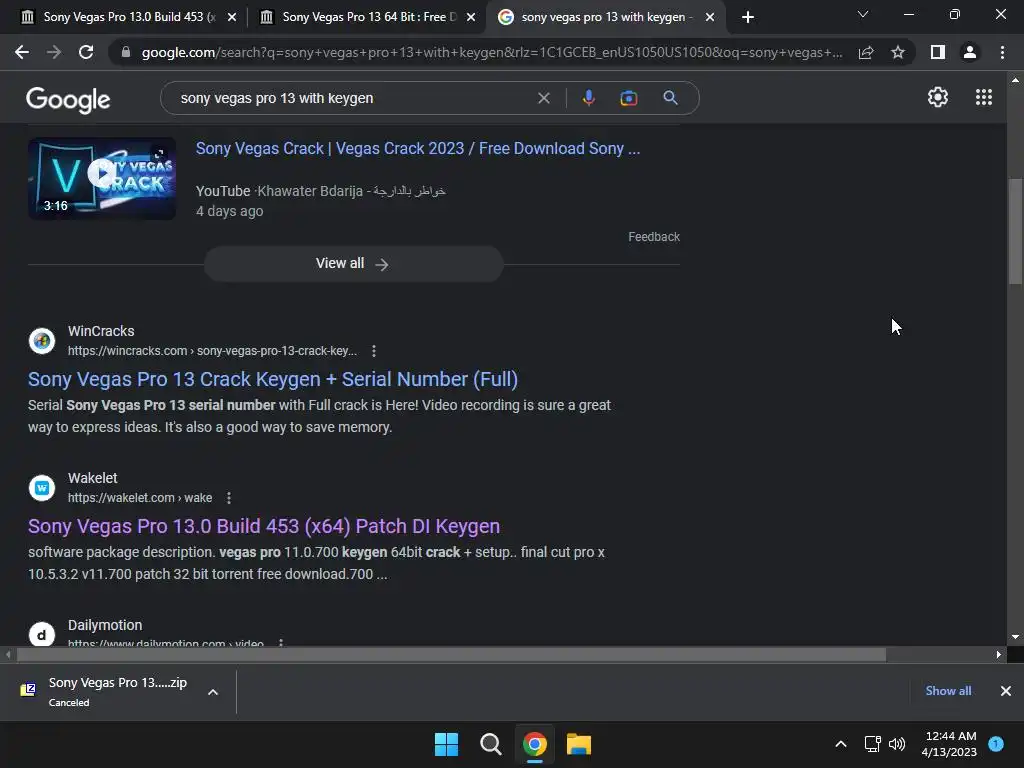Expand options for Sony Vegas Pro zip download
This screenshot has width=1024, height=768.
pos(213,692)
